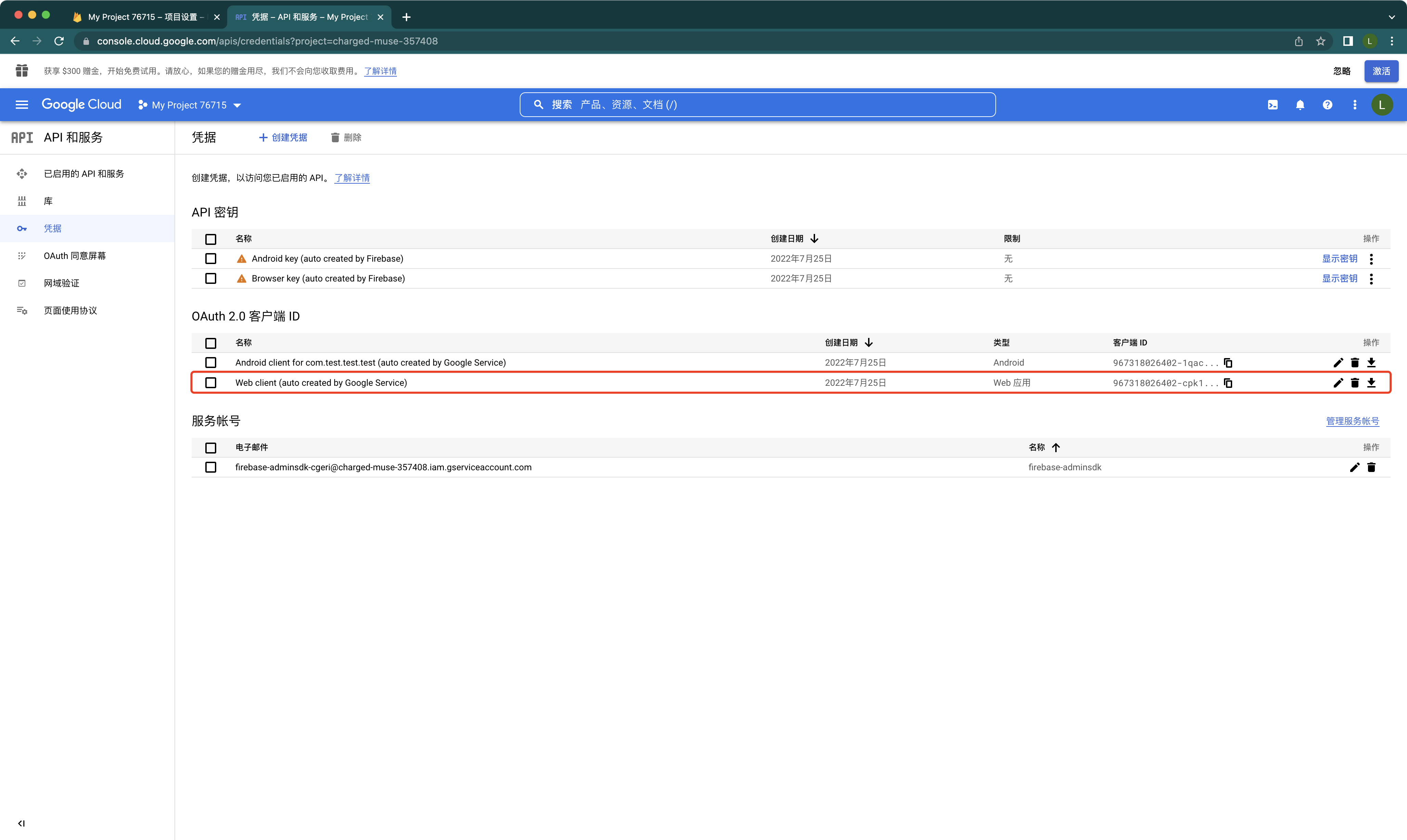The image size is (1407, 840).
Task: Collapse the left navigation panel
Action: (x=22, y=824)
